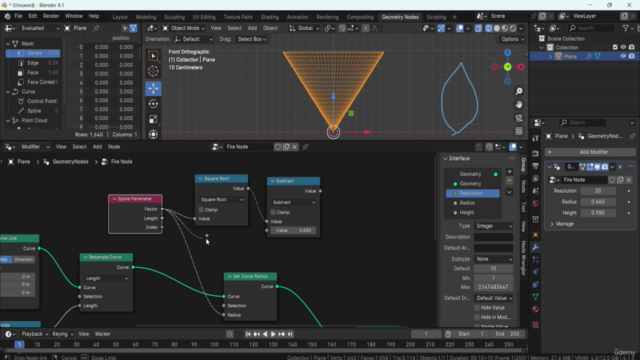Jump to first frame in timeline
Screen dimensions: 640x360
248,334
